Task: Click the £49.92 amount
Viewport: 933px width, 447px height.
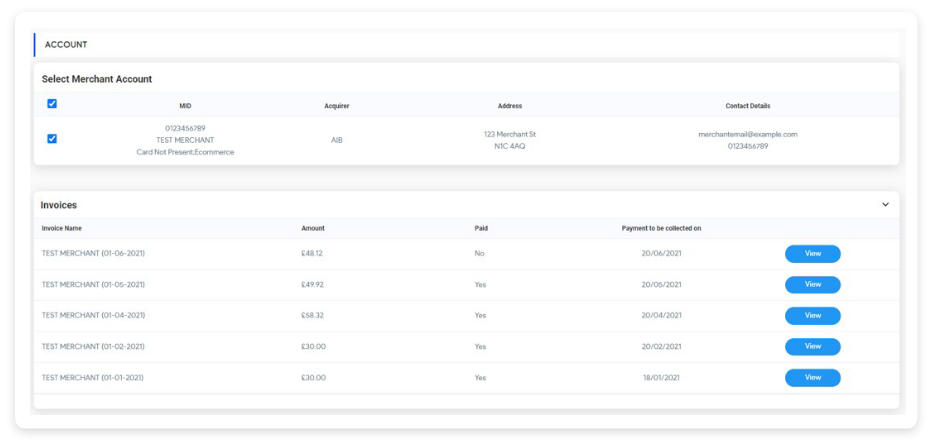Action: pos(312,285)
